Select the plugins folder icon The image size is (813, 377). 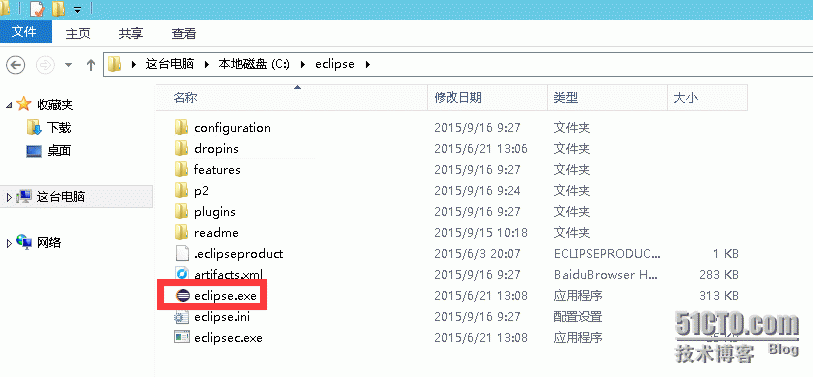(181, 211)
